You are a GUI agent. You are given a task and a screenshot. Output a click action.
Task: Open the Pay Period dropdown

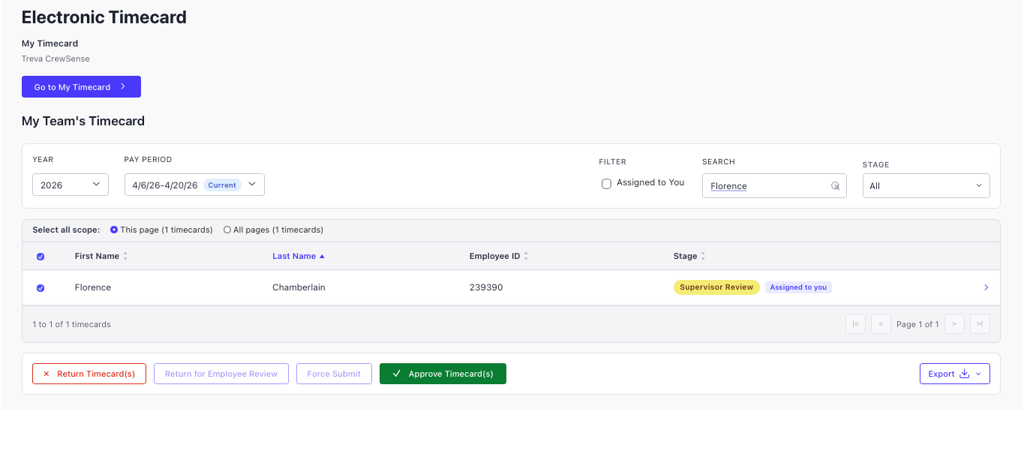tap(195, 185)
